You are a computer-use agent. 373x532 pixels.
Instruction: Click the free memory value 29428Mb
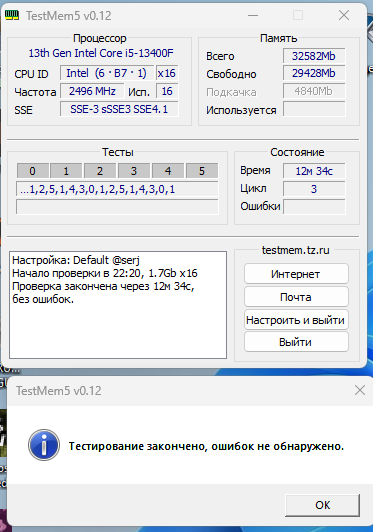(314, 73)
